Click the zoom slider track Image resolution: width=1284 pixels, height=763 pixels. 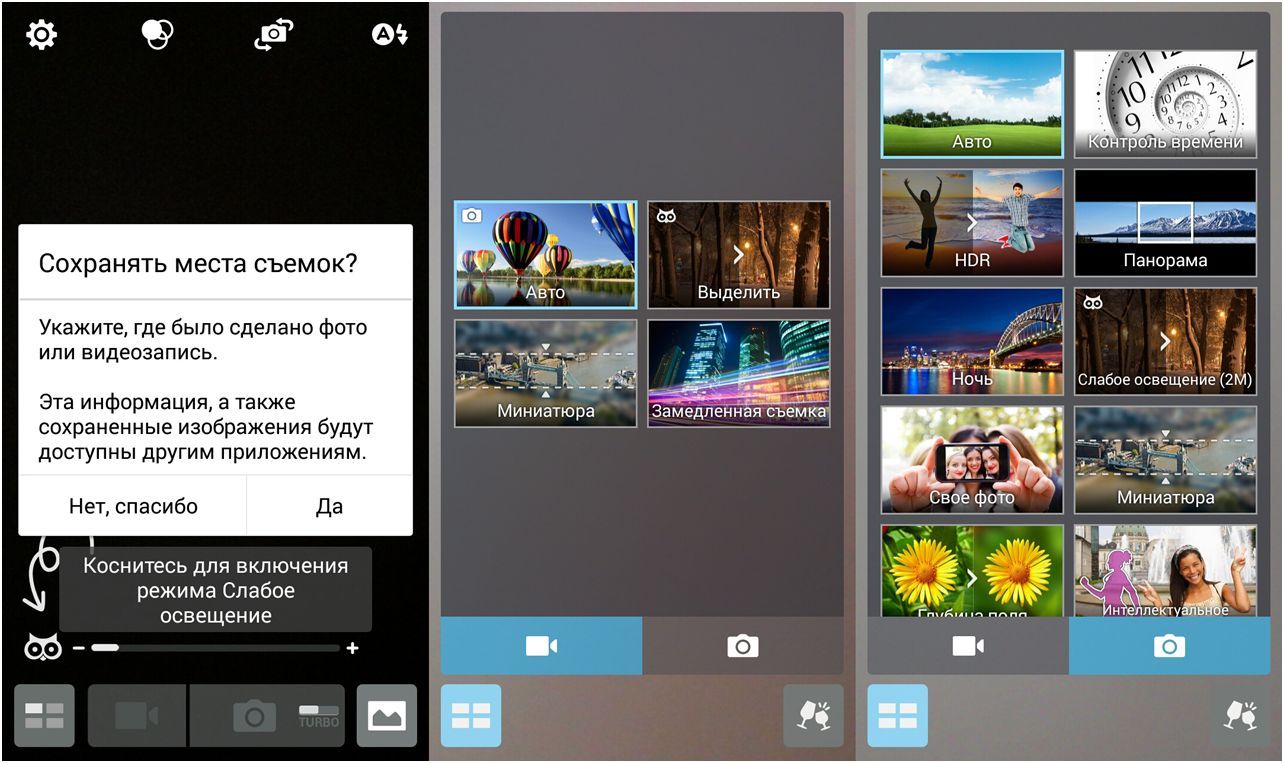point(215,648)
